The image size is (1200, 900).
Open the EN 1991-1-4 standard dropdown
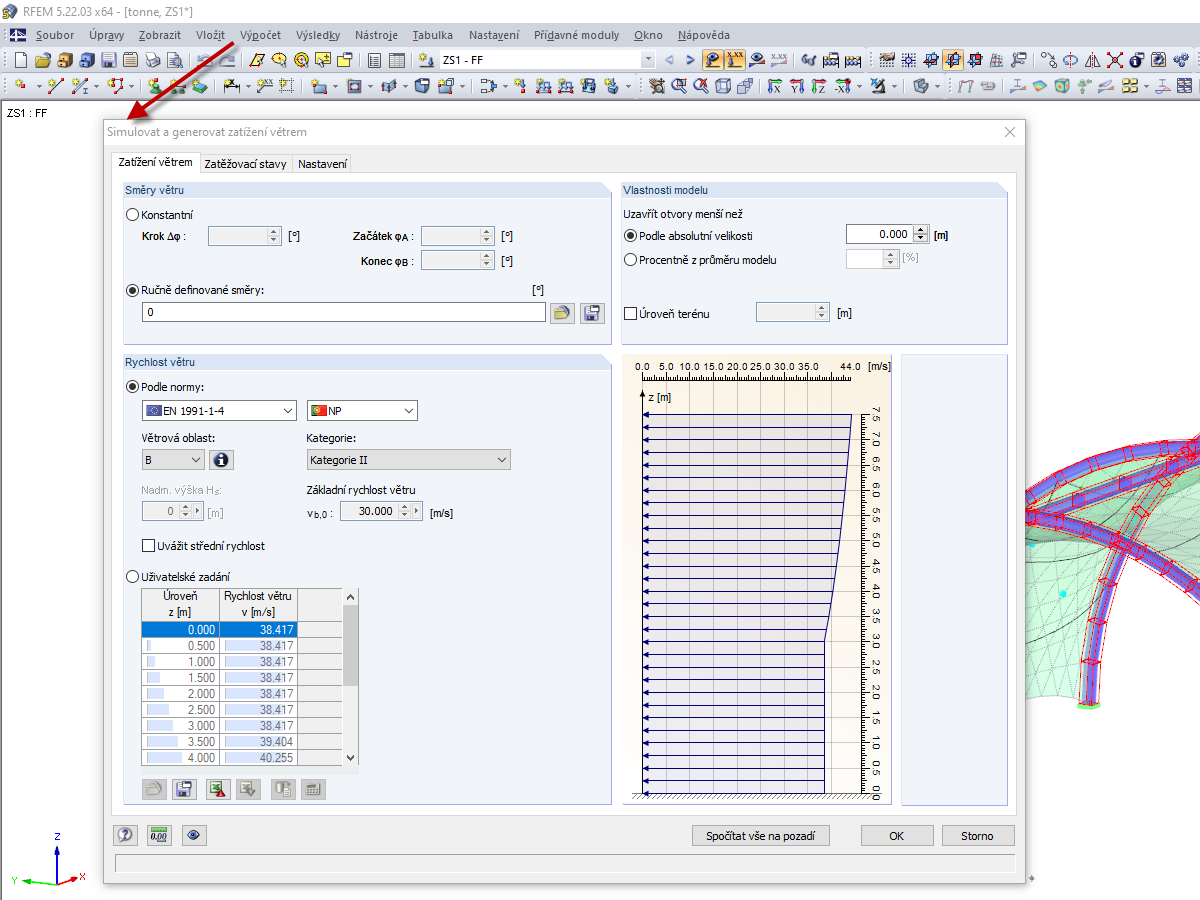(218, 410)
